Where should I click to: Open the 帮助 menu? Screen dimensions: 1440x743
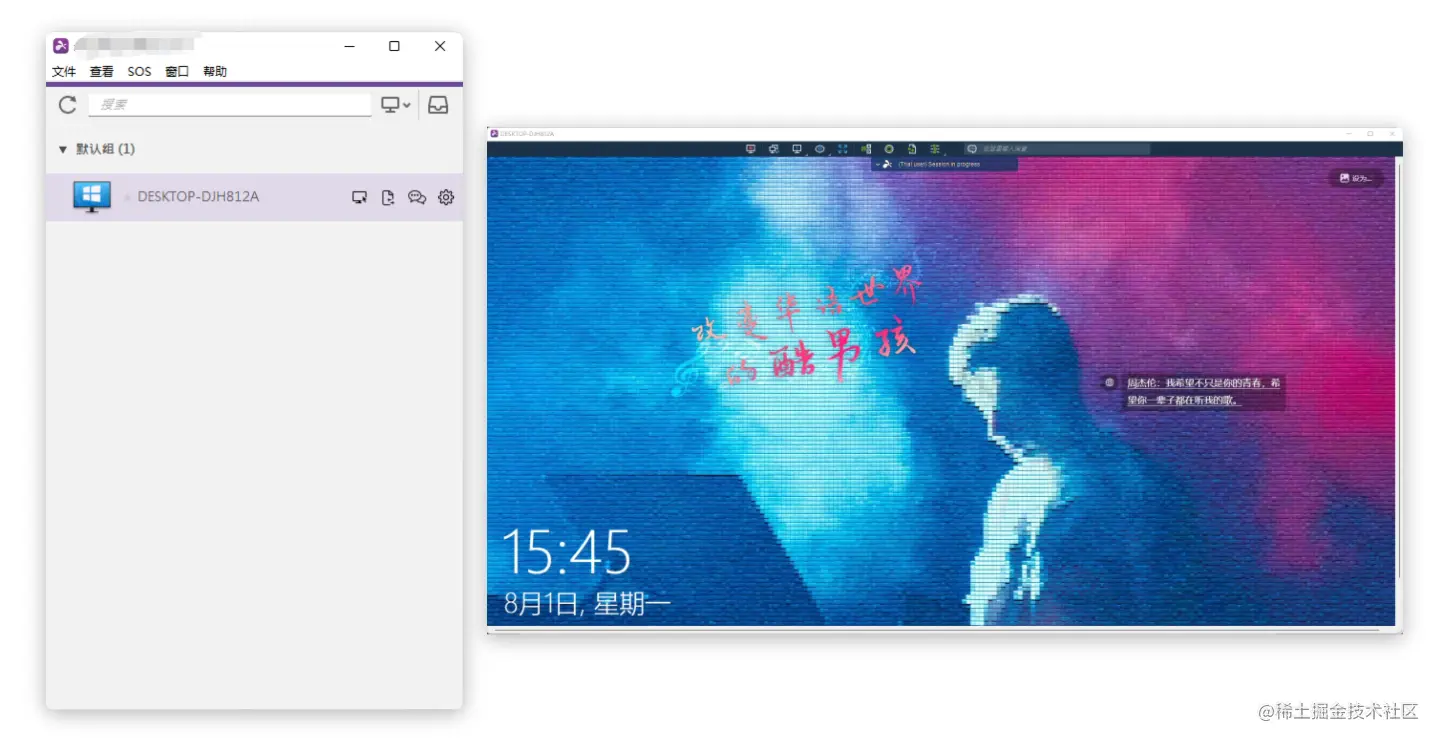215,72
